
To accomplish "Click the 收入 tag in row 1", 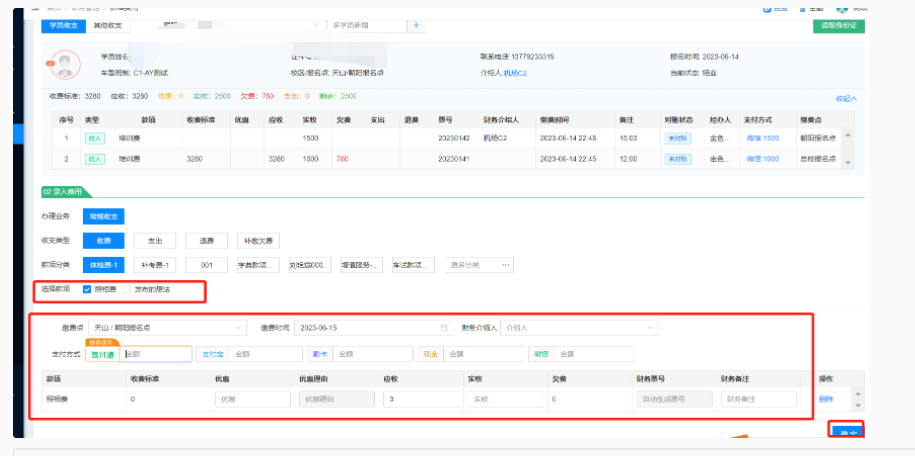I will point(95,138).
